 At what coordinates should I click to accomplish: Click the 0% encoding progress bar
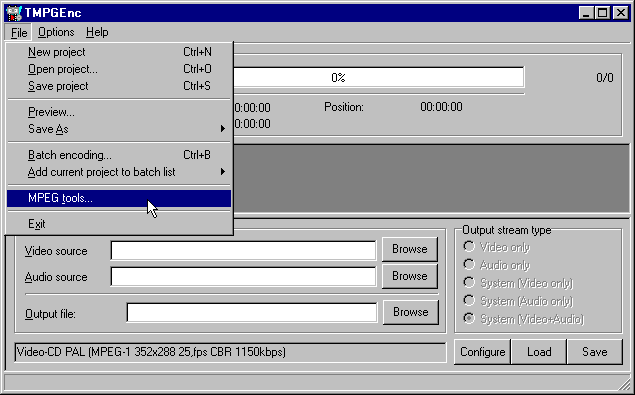(379, 77)
